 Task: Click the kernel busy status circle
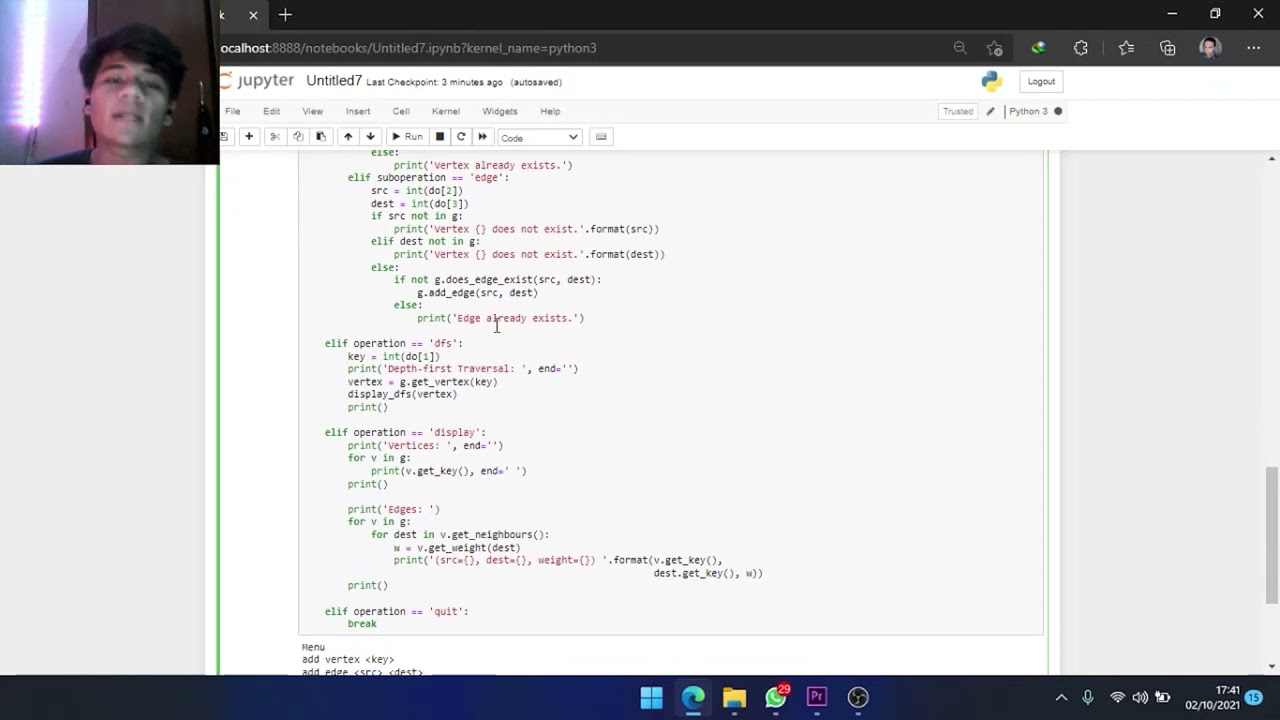(x=1058, y=111)
